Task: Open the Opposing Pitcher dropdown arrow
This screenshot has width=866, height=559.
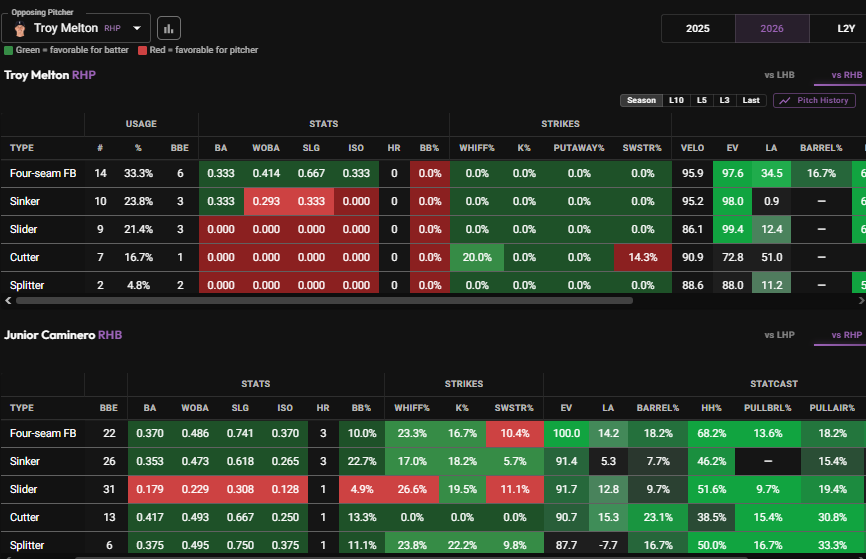Action: tap(137, 28)
